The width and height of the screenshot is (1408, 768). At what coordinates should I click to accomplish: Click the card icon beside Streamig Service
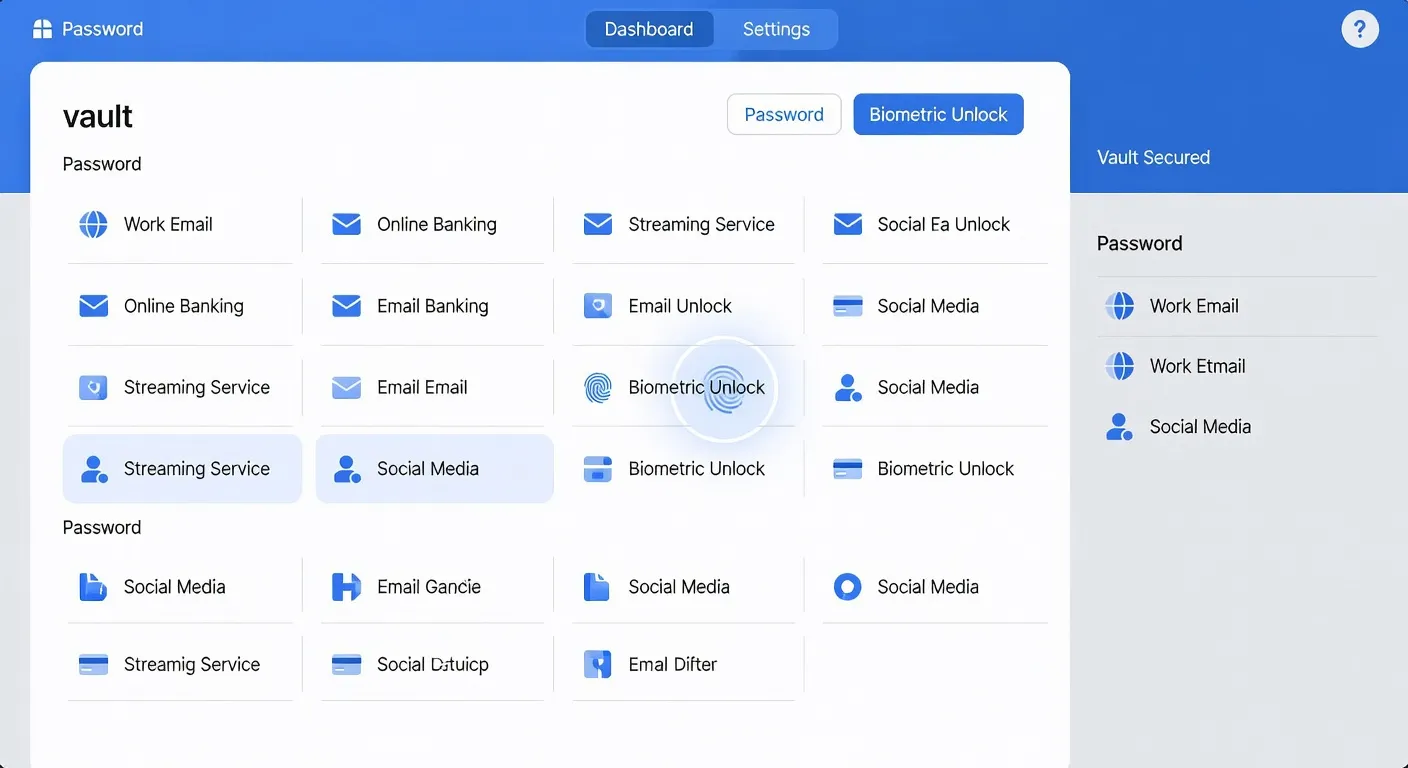tap(93, 664)
